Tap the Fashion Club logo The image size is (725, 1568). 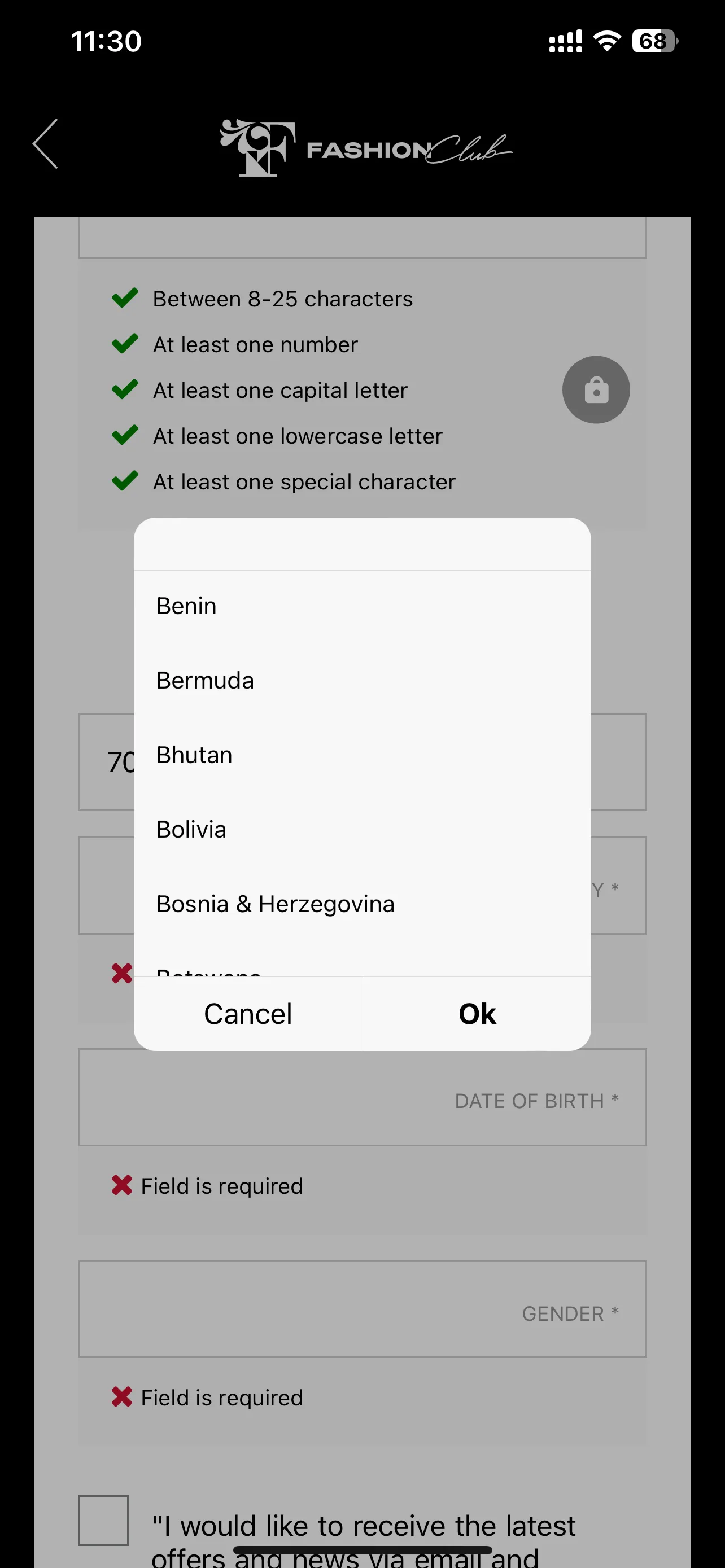(366, 147)
